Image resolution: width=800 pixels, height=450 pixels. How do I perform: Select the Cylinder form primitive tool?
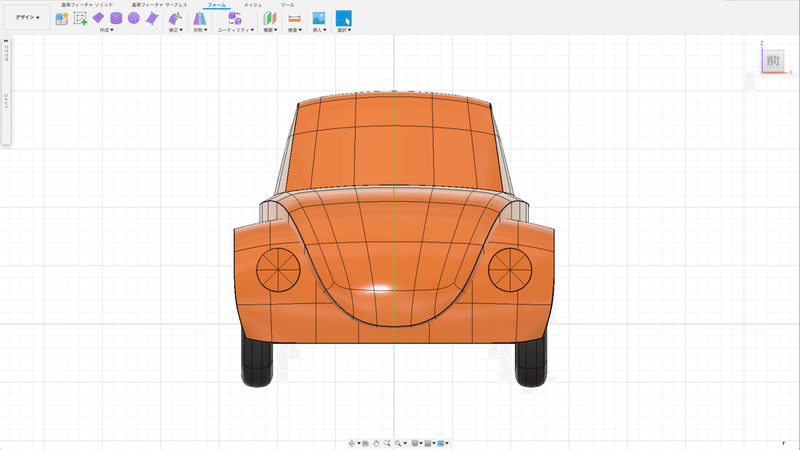click(x=116, y=18)
